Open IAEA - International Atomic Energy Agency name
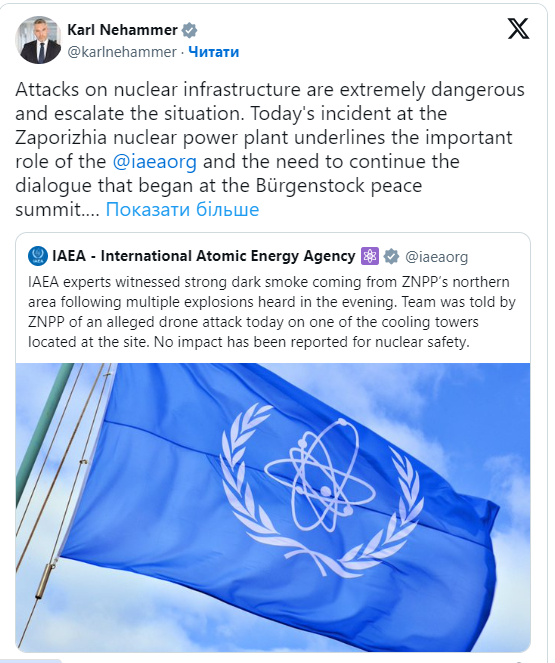The width and height of the screenshot is (555, 663). [x=204, y=256]
